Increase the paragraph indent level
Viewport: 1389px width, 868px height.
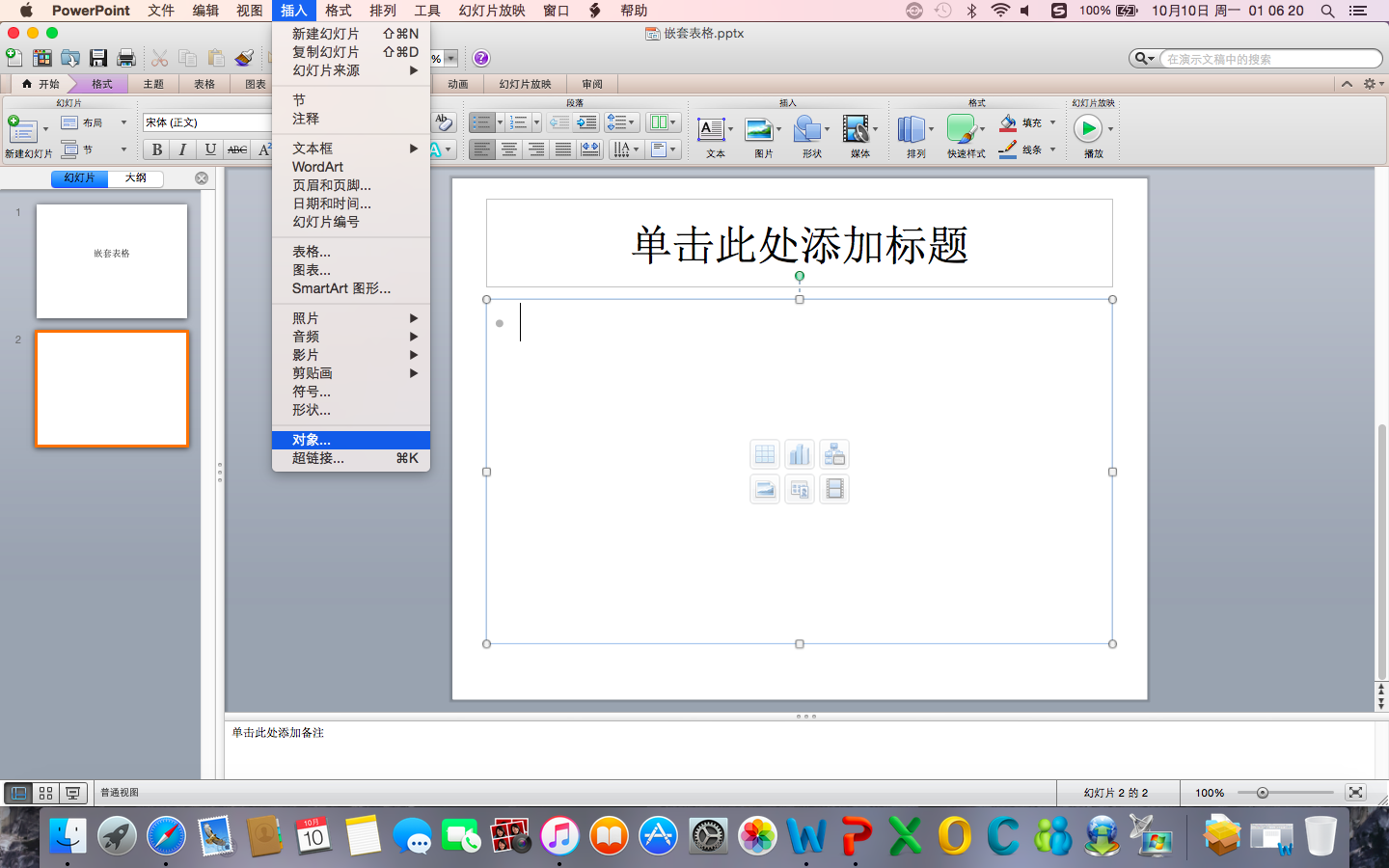click(586, 122)
